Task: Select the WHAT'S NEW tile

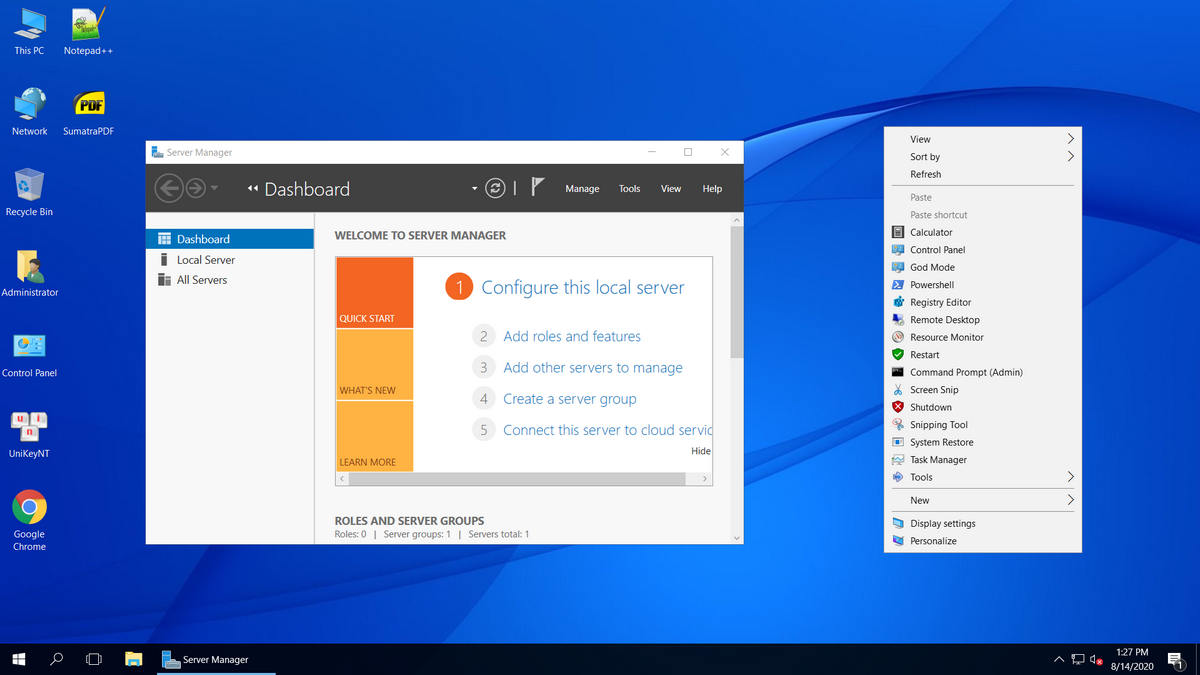Action: pyautogui.click(x=375, y=364)
